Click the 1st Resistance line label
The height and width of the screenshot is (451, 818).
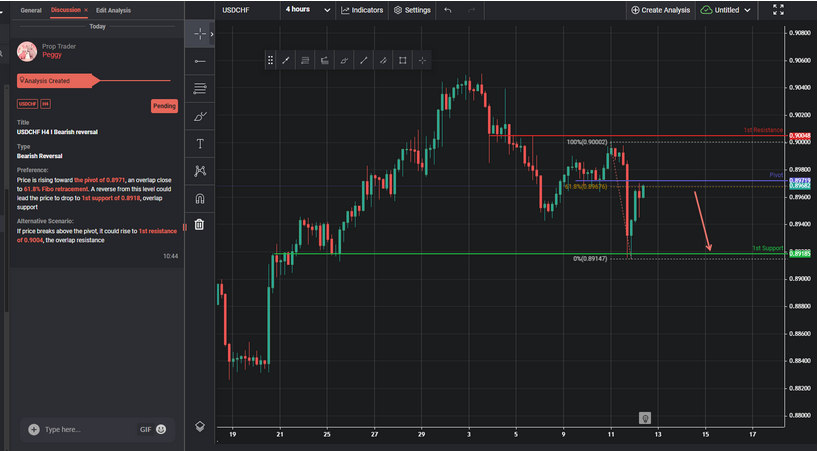(763, 130)
